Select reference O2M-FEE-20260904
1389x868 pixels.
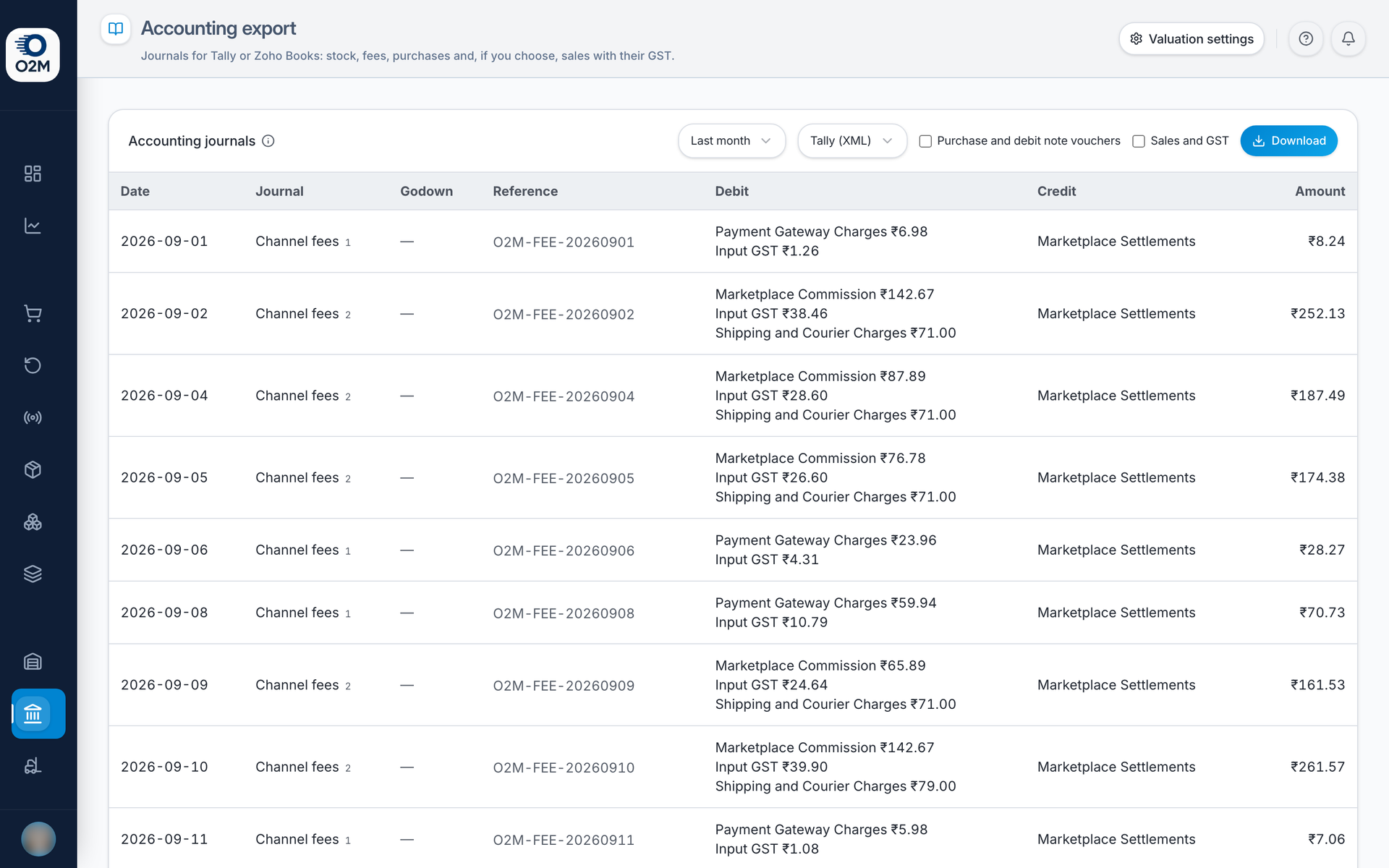(564, 396)
